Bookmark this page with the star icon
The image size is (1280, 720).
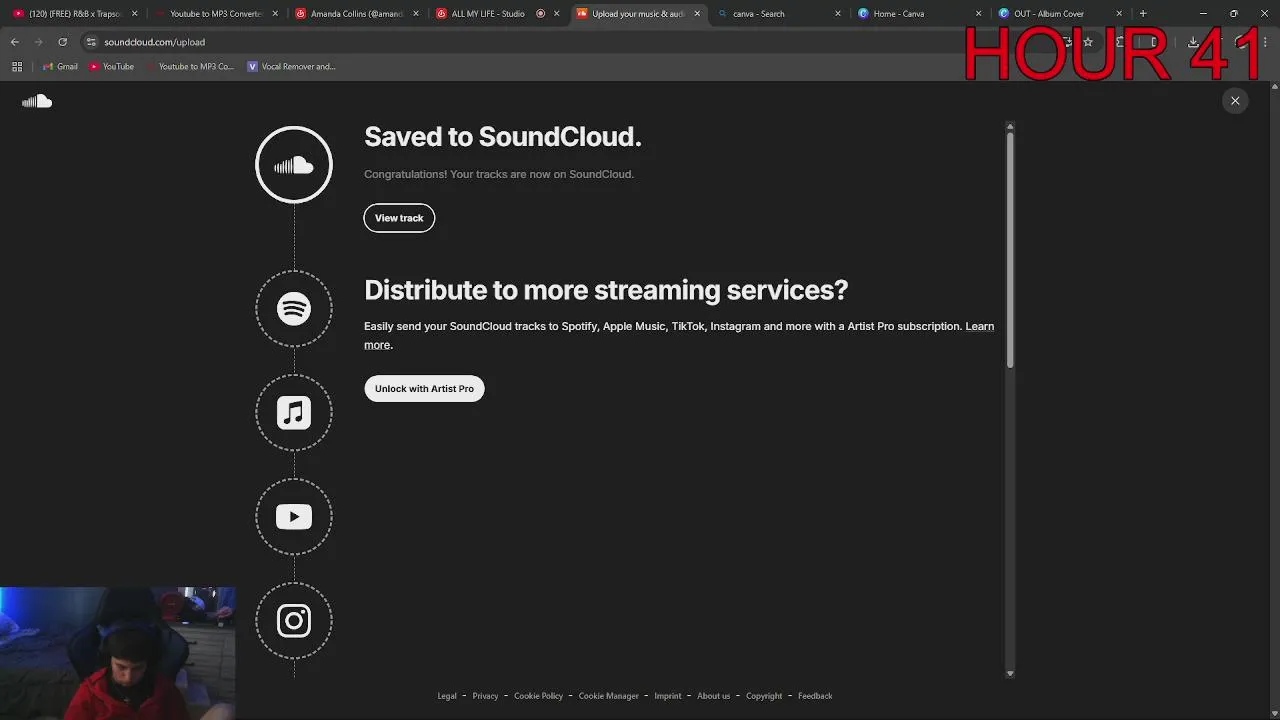[x=1088, y=42]
